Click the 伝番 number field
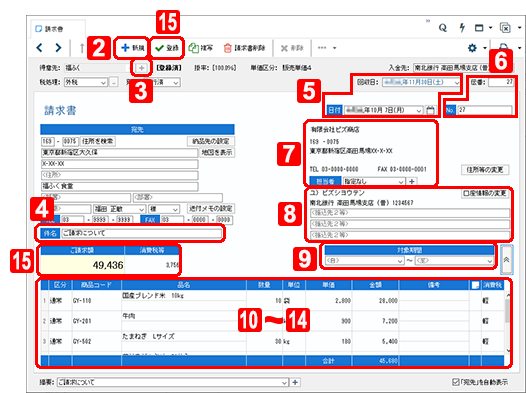The image size is (526, 393). (501, 82)
